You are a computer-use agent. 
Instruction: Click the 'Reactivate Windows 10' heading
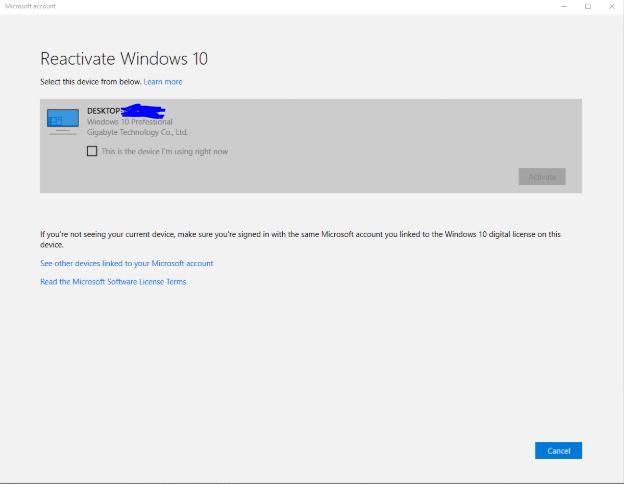pos(124,59)
